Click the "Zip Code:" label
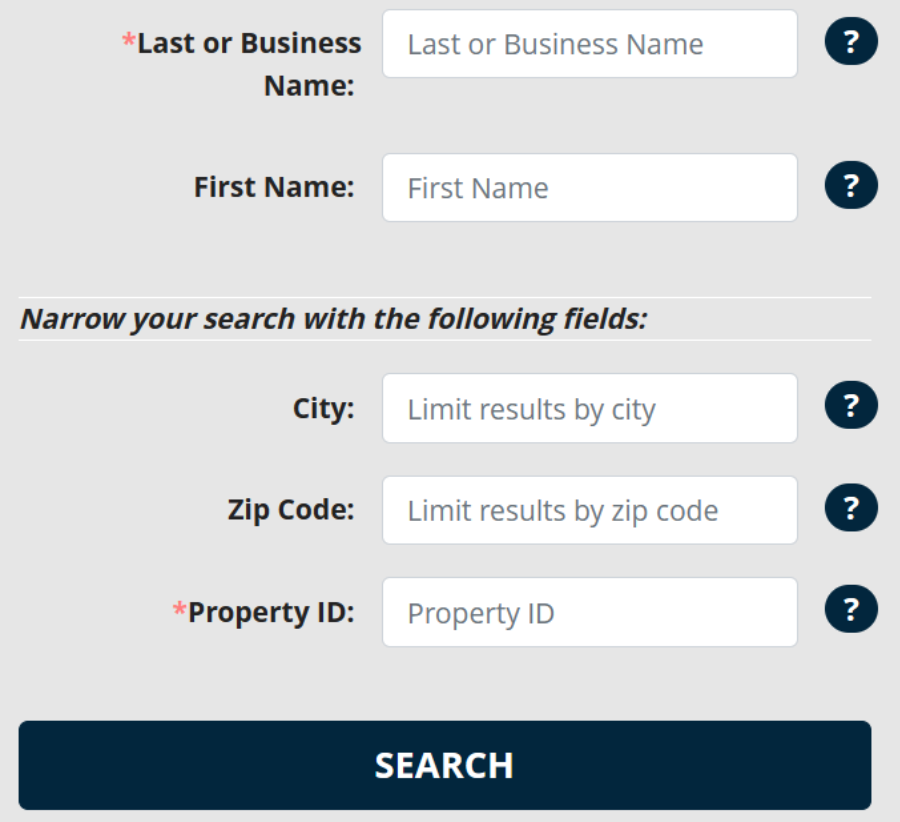 pyautogui.click(x=290, y=510)
